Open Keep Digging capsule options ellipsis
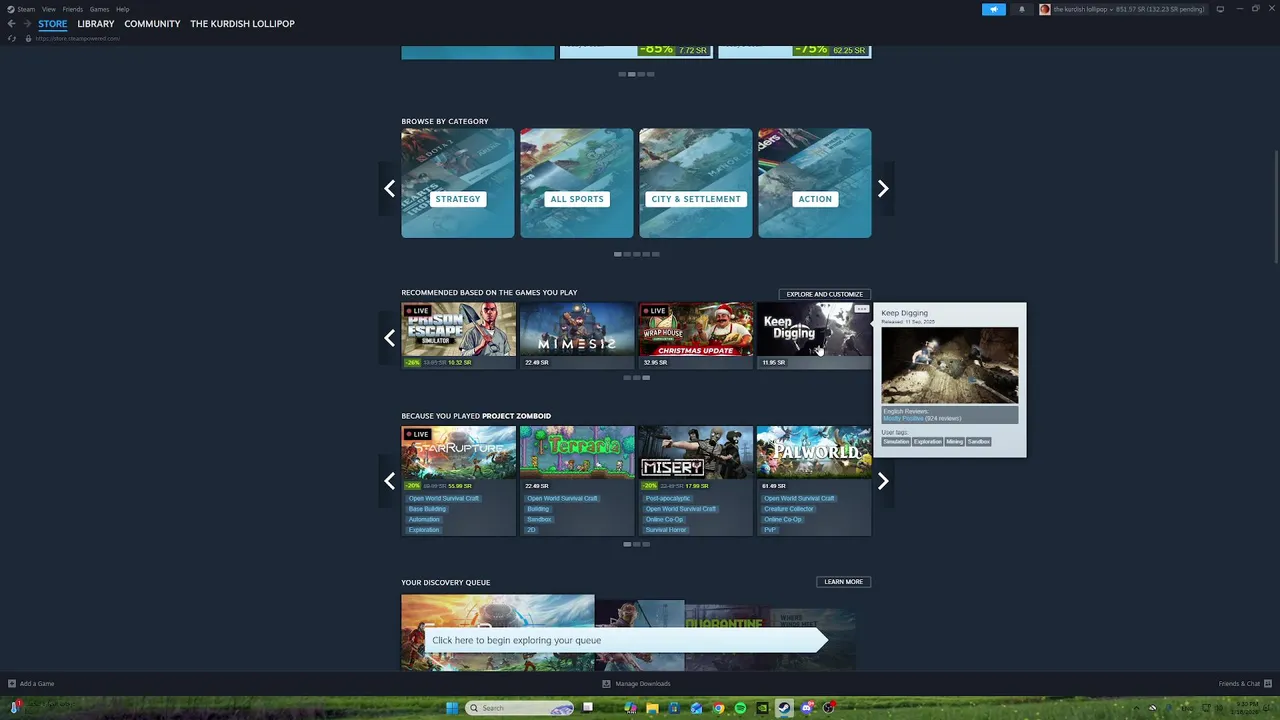This screenshot has width=1280, height=720. [862, 310]
